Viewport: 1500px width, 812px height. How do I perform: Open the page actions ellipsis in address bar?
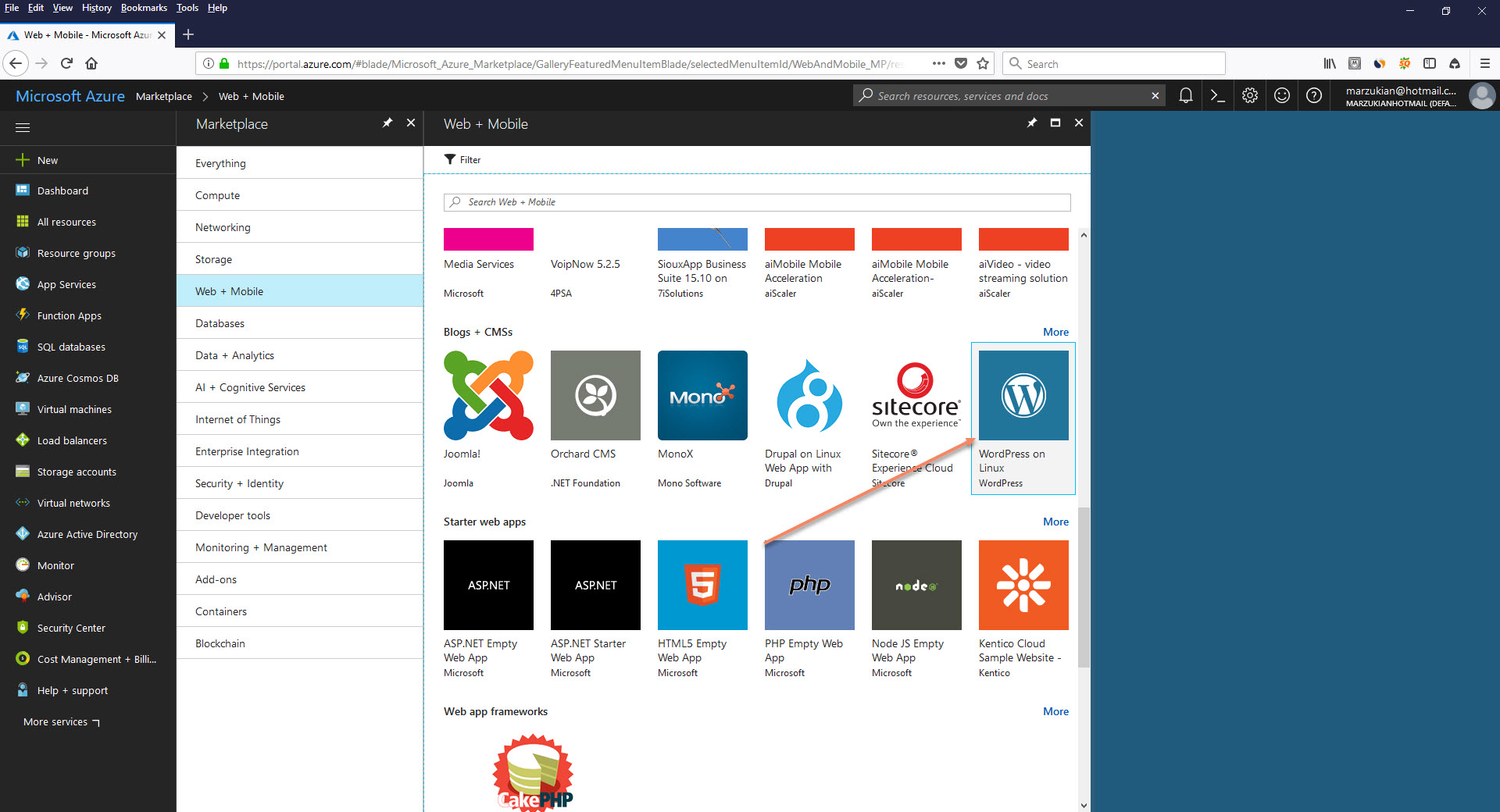[937, 63]
